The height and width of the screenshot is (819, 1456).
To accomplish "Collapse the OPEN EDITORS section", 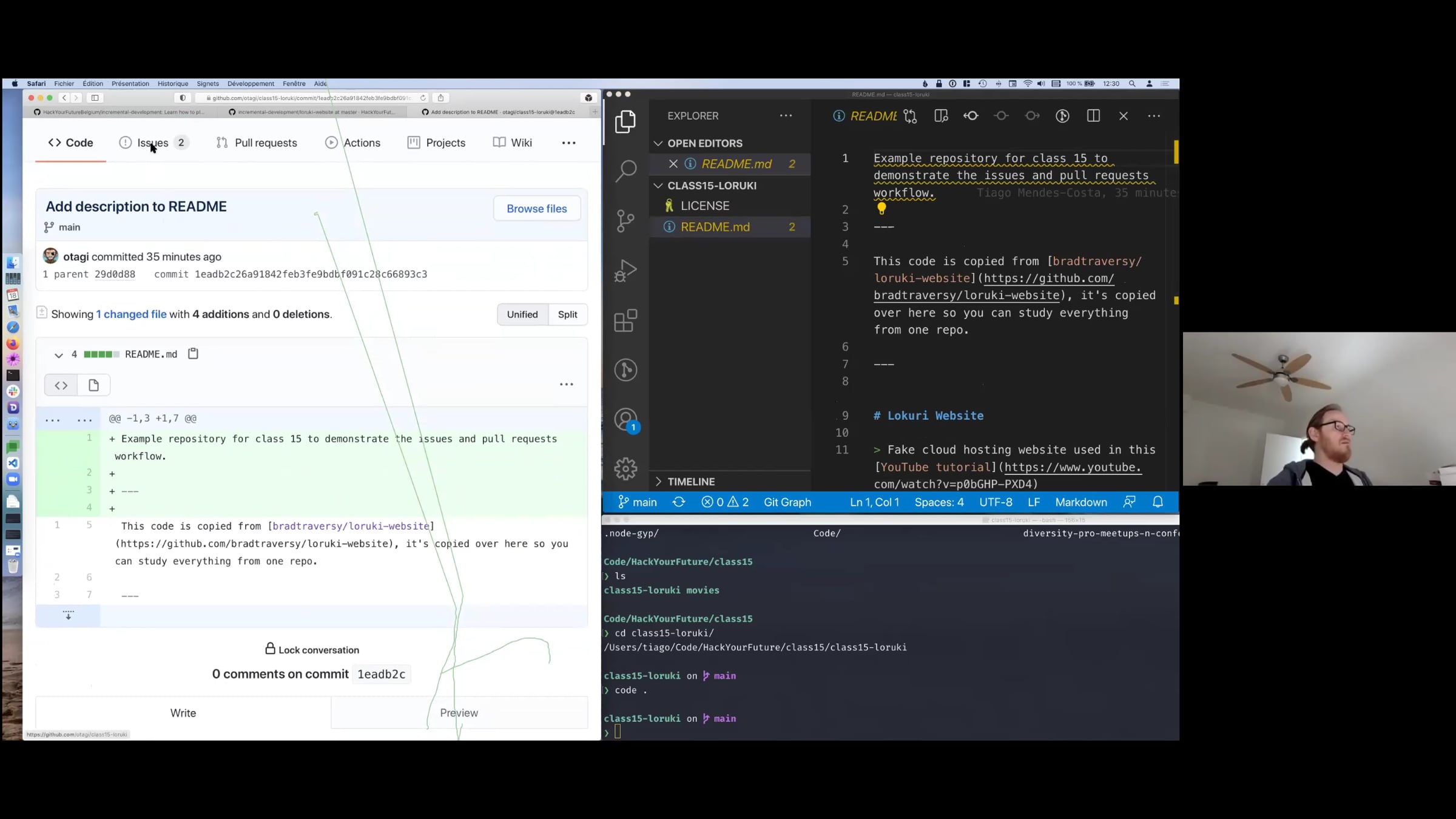I will click(x=705, y=143).
